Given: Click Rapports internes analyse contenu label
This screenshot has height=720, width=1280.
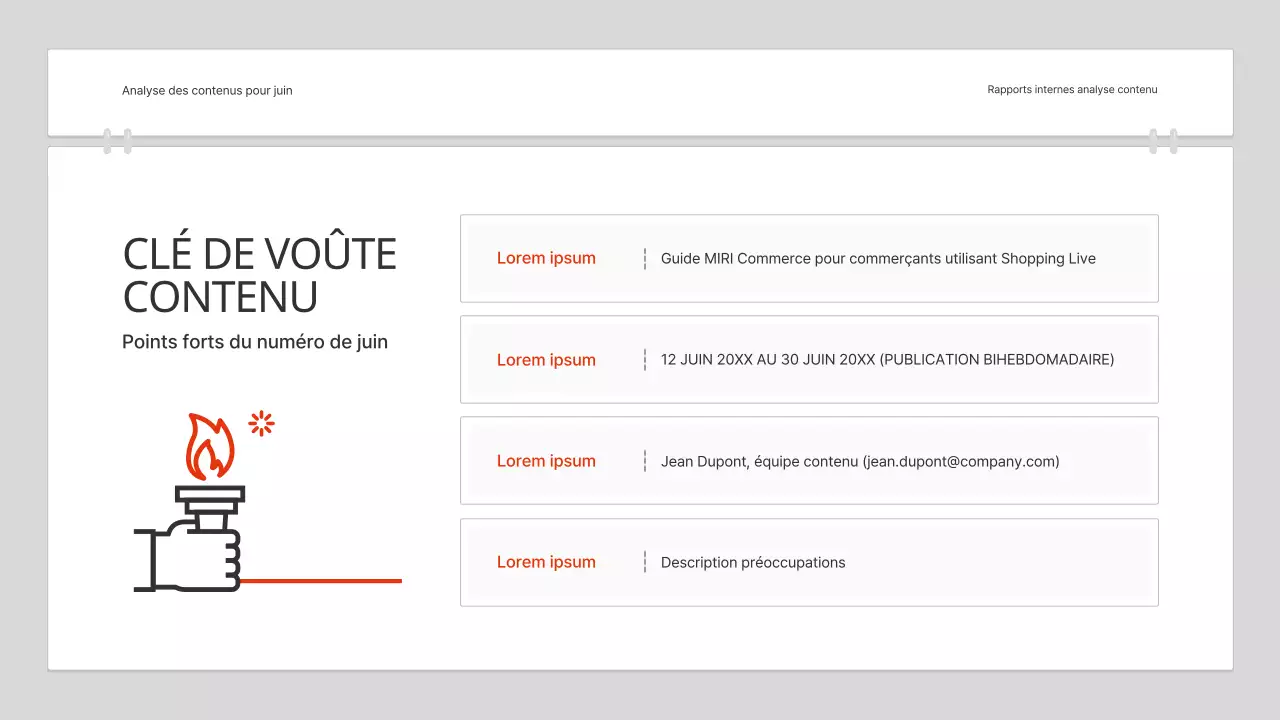Looking at the screenshot, I should coord(1072,89).
